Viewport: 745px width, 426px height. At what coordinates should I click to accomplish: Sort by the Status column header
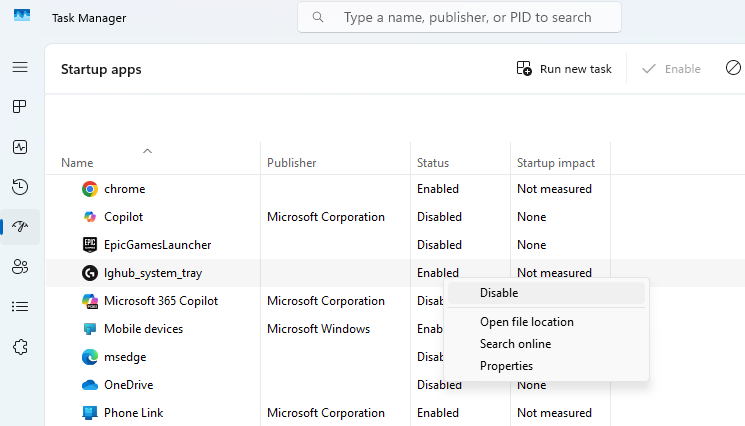click(x=433, y=163)
